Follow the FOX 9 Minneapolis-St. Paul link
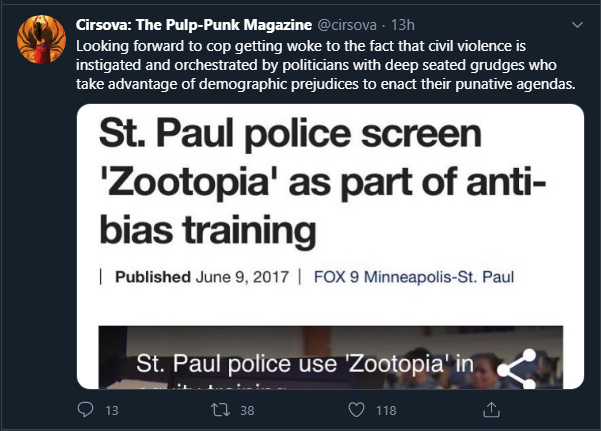 click(x=414, y=277)
